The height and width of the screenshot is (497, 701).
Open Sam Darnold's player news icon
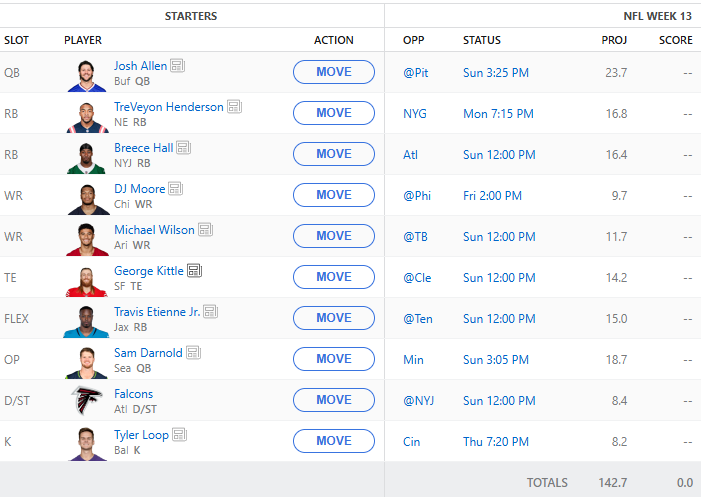193,353
